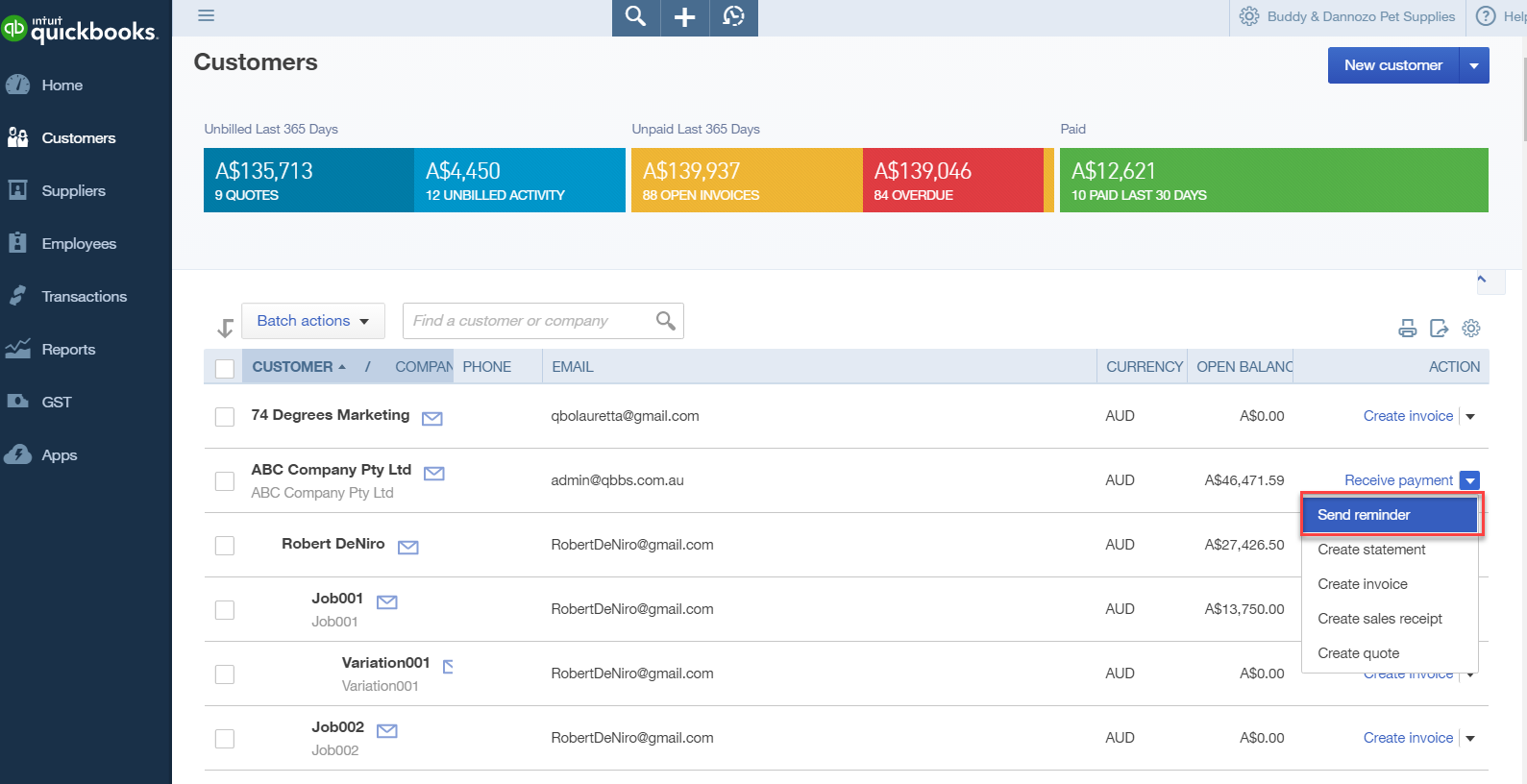The image size is (1527, 784).
Task: Click Create invoice for Job002
Action: (1408, 738)
